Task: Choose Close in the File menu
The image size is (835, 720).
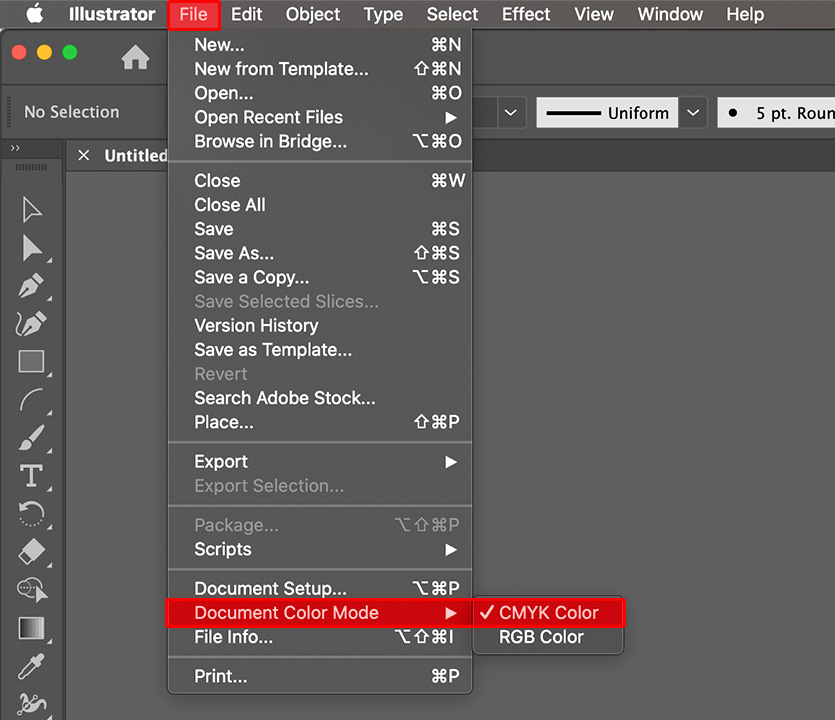Action: coord(320,181)
